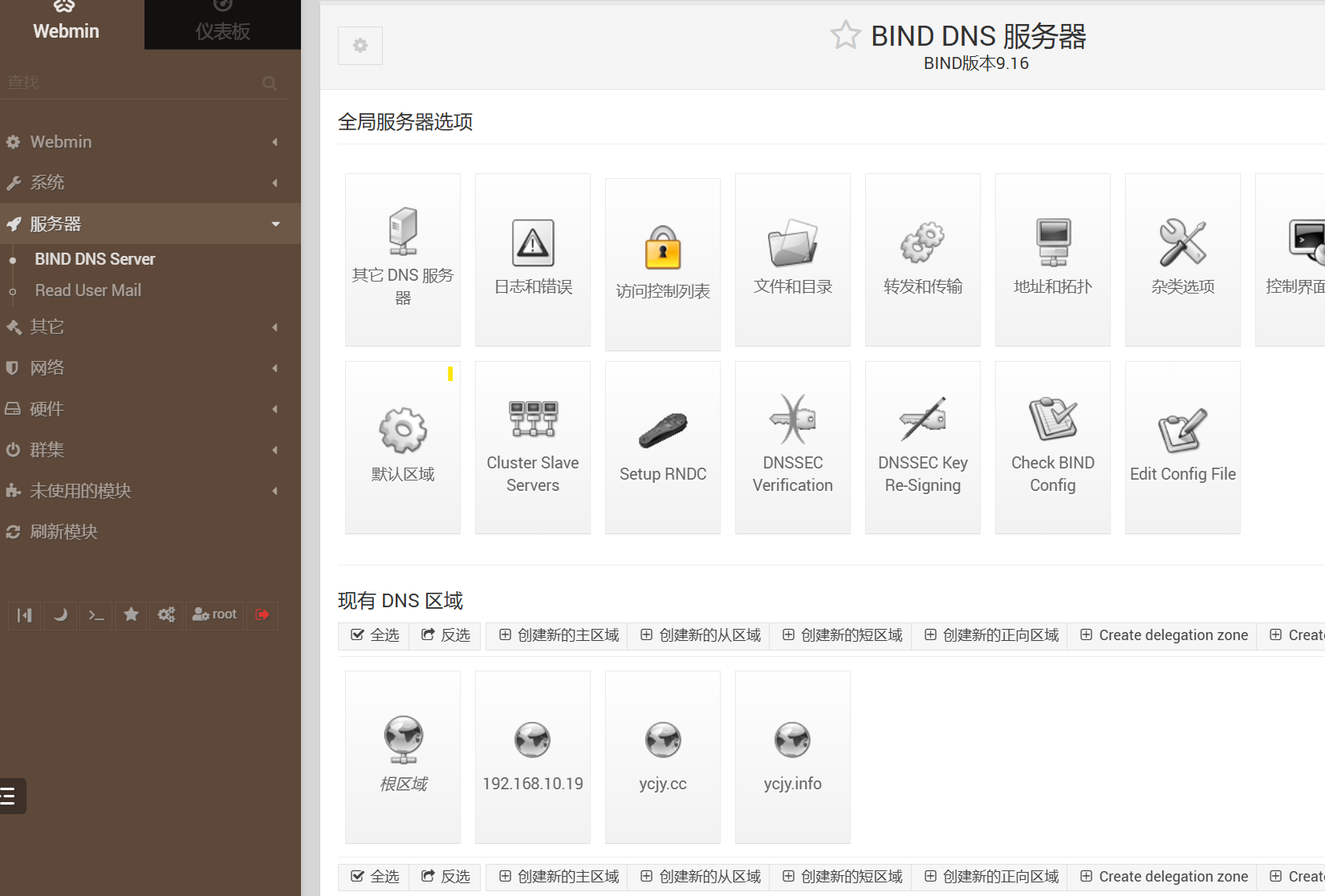Click bottom 全选 (Select all) button
Screen dimensions: 1325x896
pyautogui.click(x=375, y=877)
